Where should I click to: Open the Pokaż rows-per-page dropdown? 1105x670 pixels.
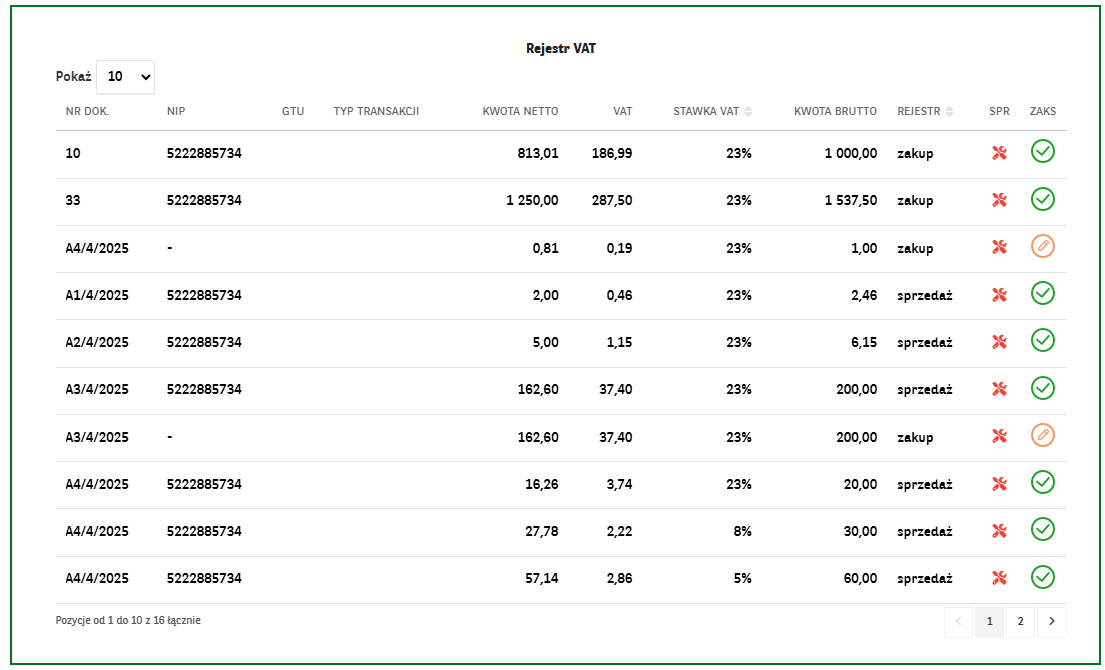coord(125,77)
